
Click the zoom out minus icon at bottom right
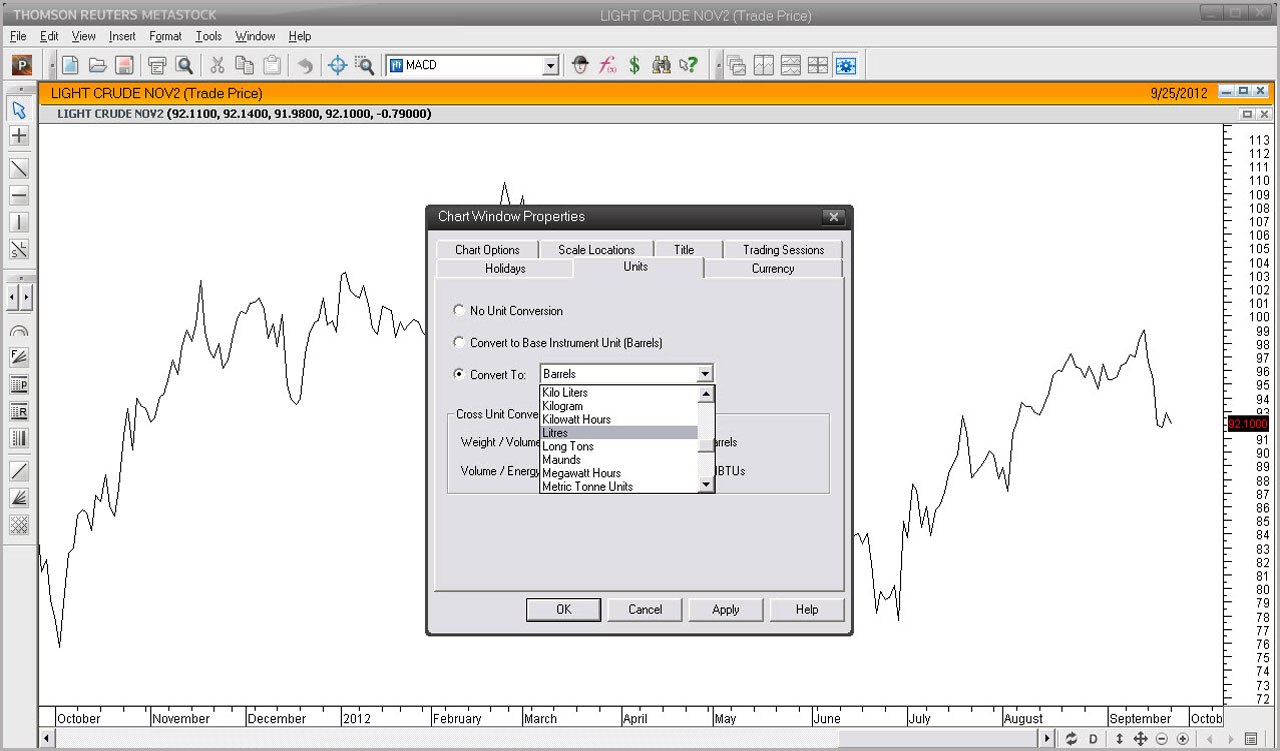(1162, 739)
